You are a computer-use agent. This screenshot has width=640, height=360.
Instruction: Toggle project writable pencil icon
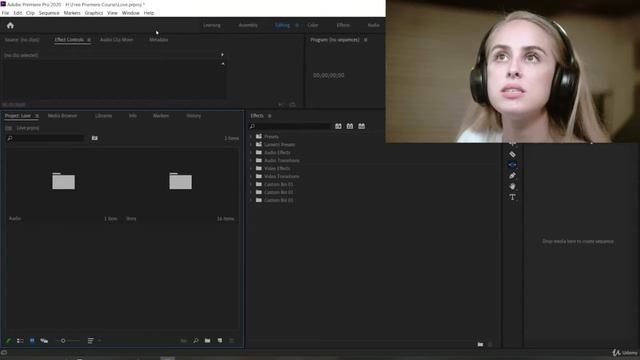click(8, 340)
